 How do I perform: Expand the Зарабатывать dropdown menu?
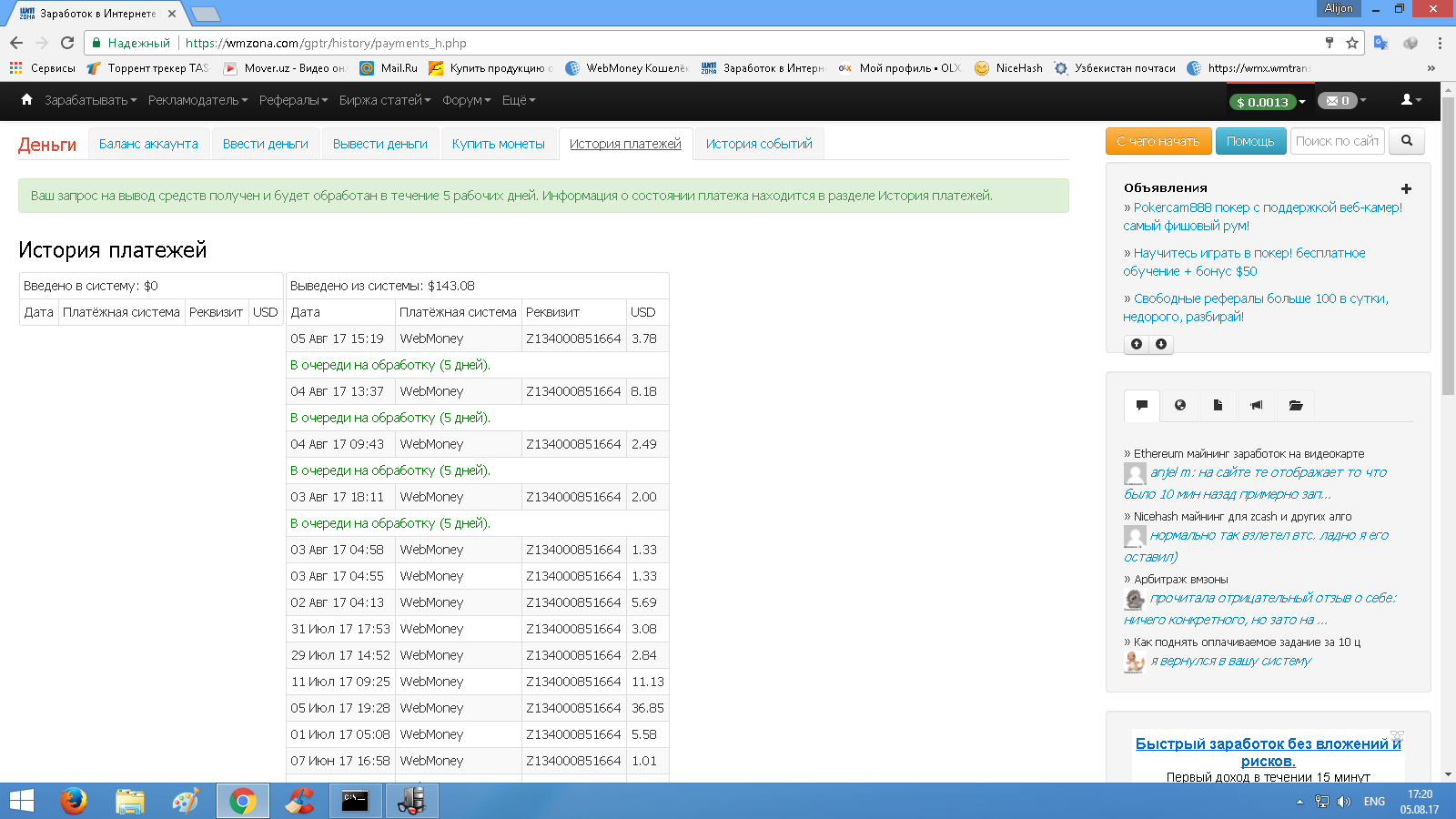point(90,100)
